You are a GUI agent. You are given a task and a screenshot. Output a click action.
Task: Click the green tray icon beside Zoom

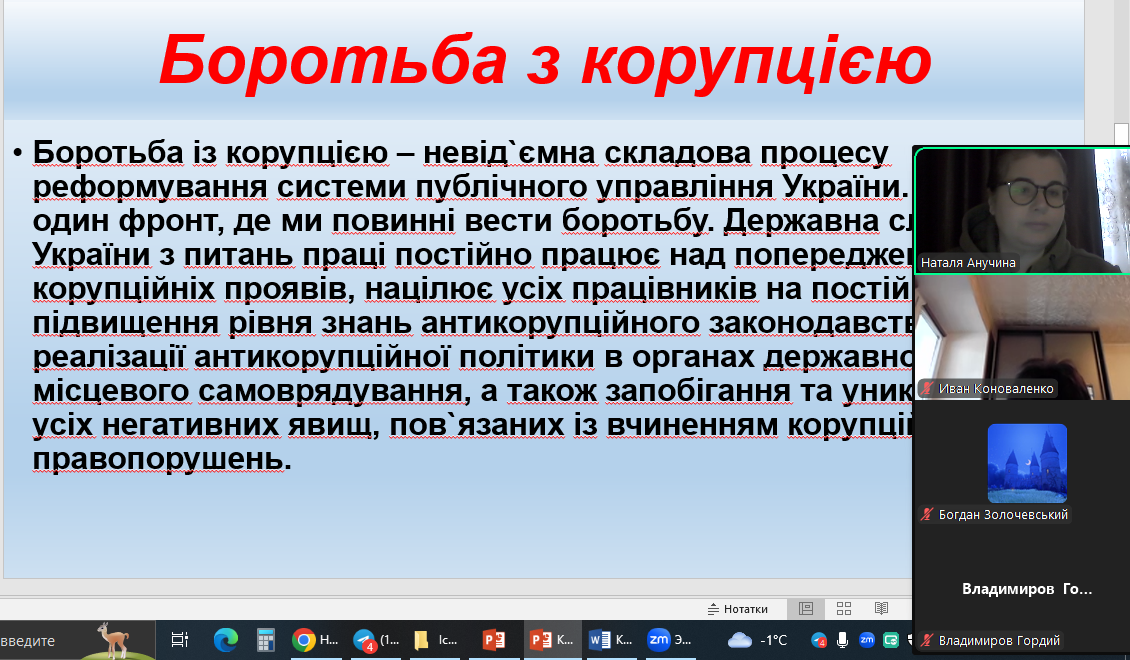tap(891, 640)
